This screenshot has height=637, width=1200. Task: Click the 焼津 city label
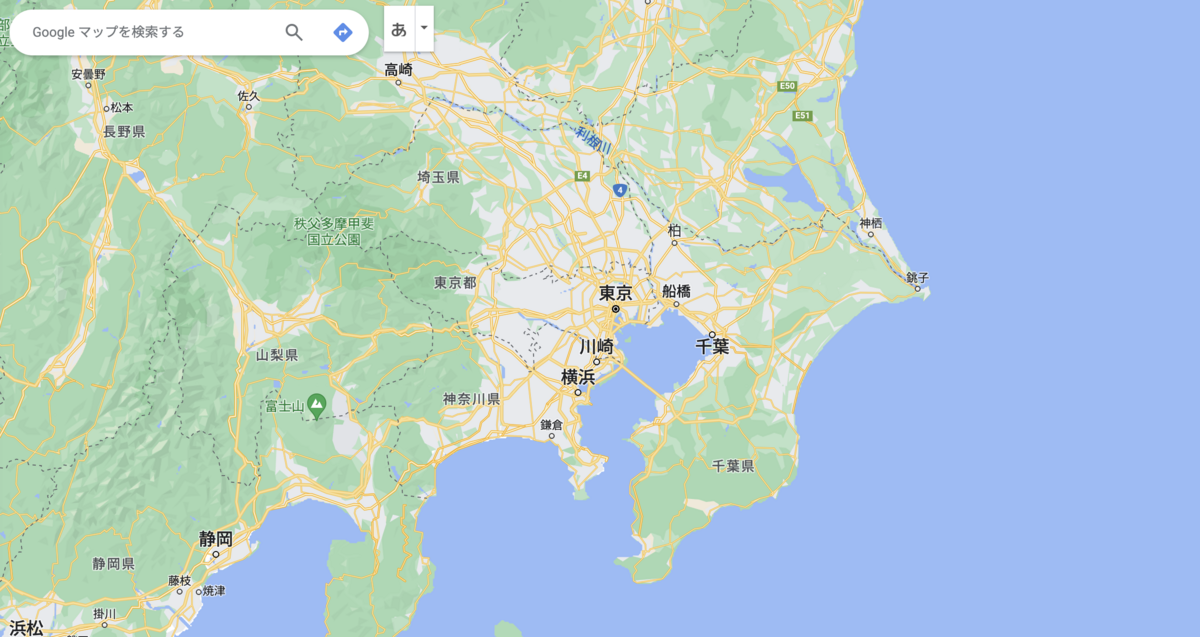213,591
